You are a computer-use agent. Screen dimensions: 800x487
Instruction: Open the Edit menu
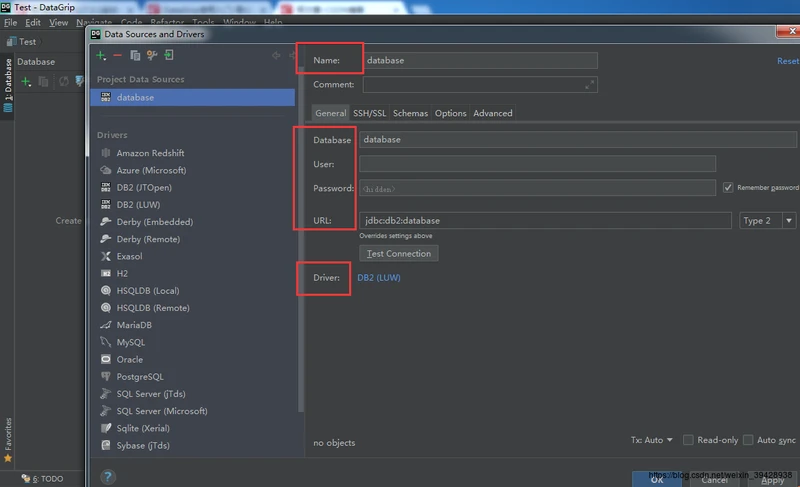[x=33, y=22]
